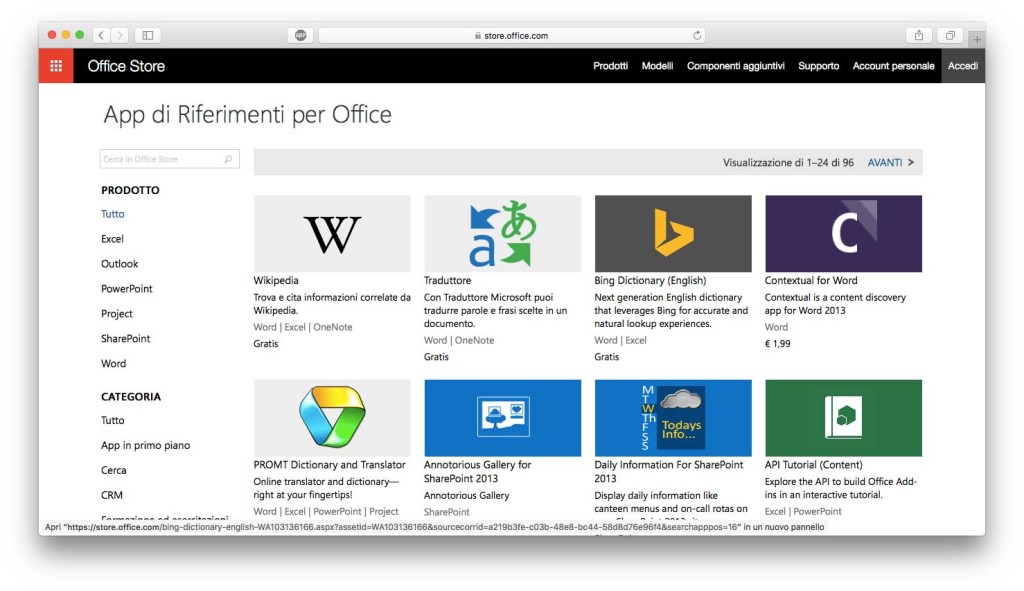Open the Microsoft app launcher grid icon
The width and height of the screenshot is (1024, 591).
coord(56,65)
